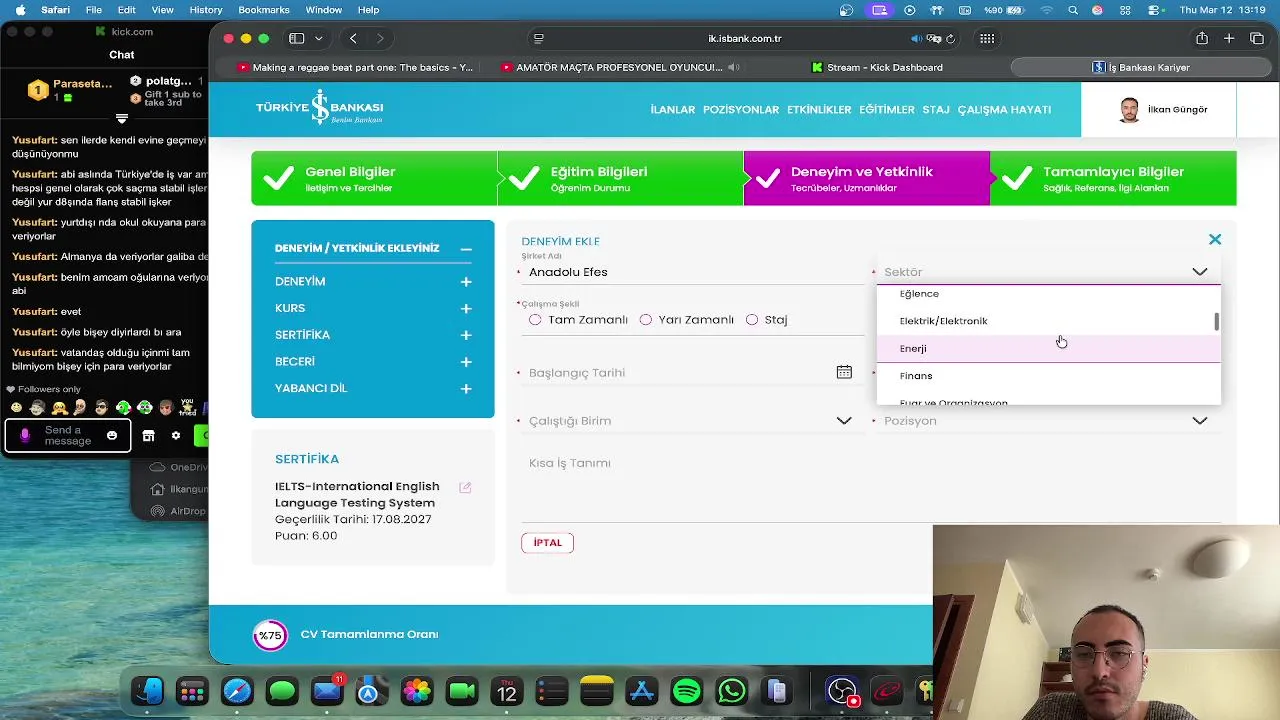This screenshot has width=1280, height=720.
Task: Open the Genel Bilgiler step tab
Action: click(374, 178)
